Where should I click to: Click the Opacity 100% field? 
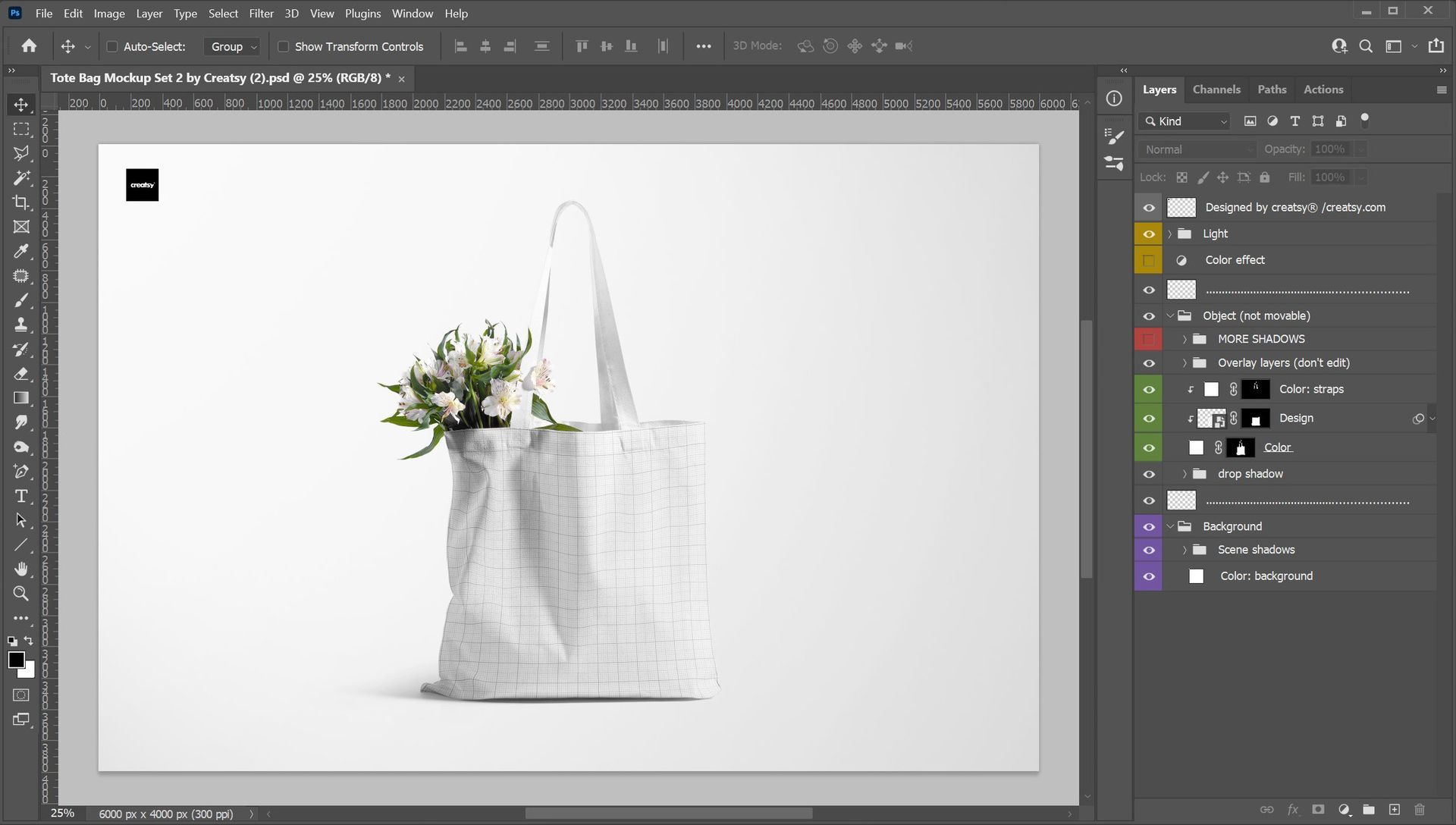1330,149
